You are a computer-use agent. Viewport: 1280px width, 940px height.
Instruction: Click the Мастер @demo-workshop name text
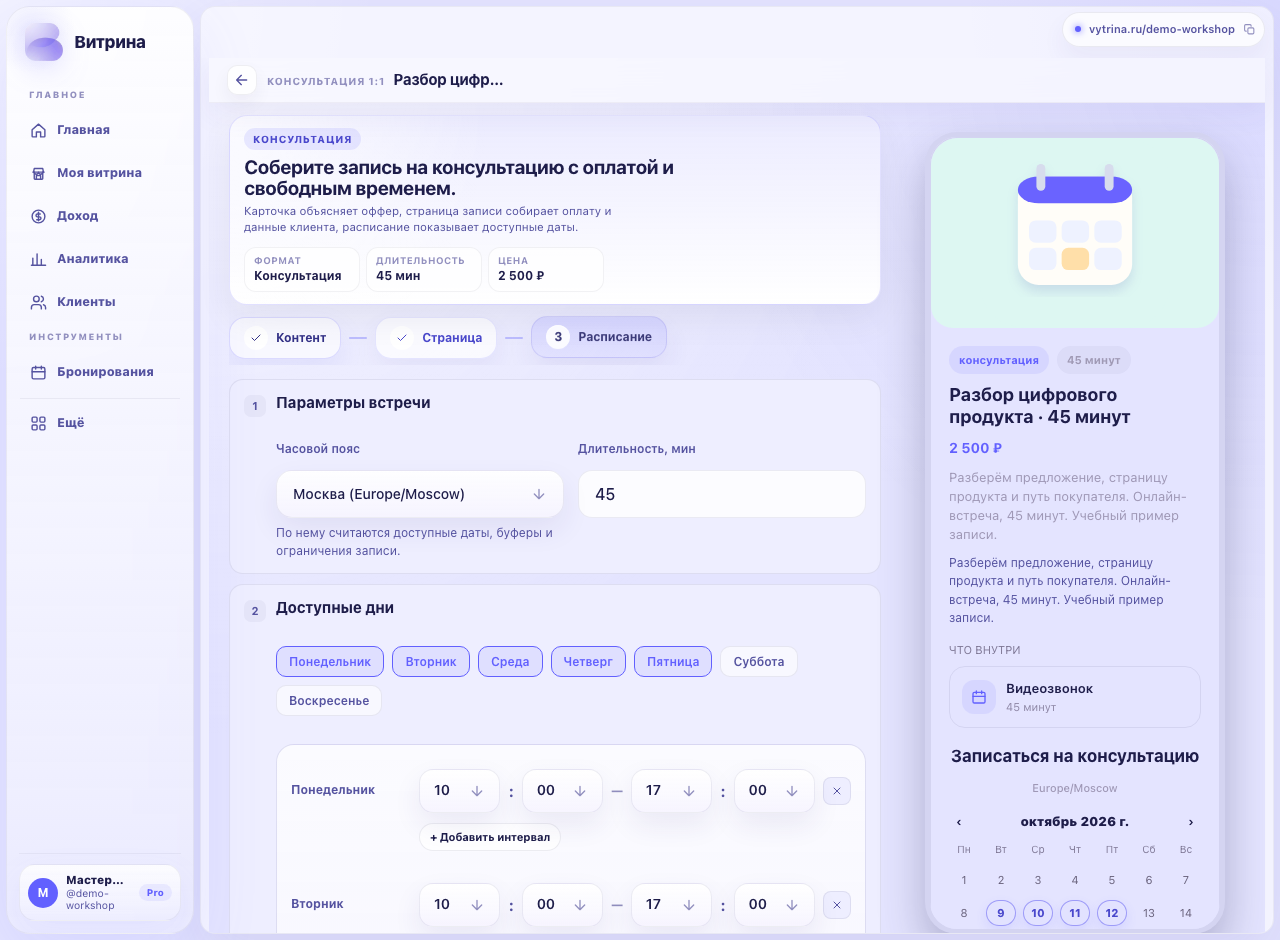pyautogui.click(x=95, y=893)
